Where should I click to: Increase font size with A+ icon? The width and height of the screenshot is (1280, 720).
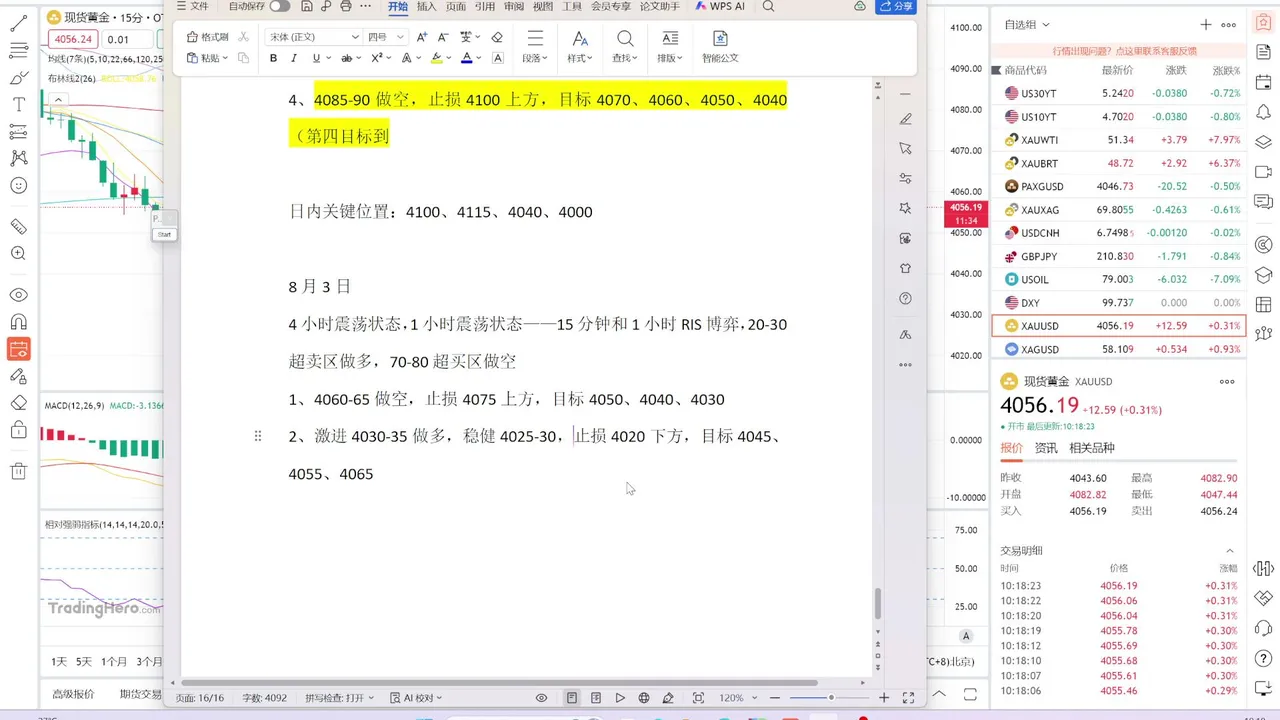coord(422,37)
